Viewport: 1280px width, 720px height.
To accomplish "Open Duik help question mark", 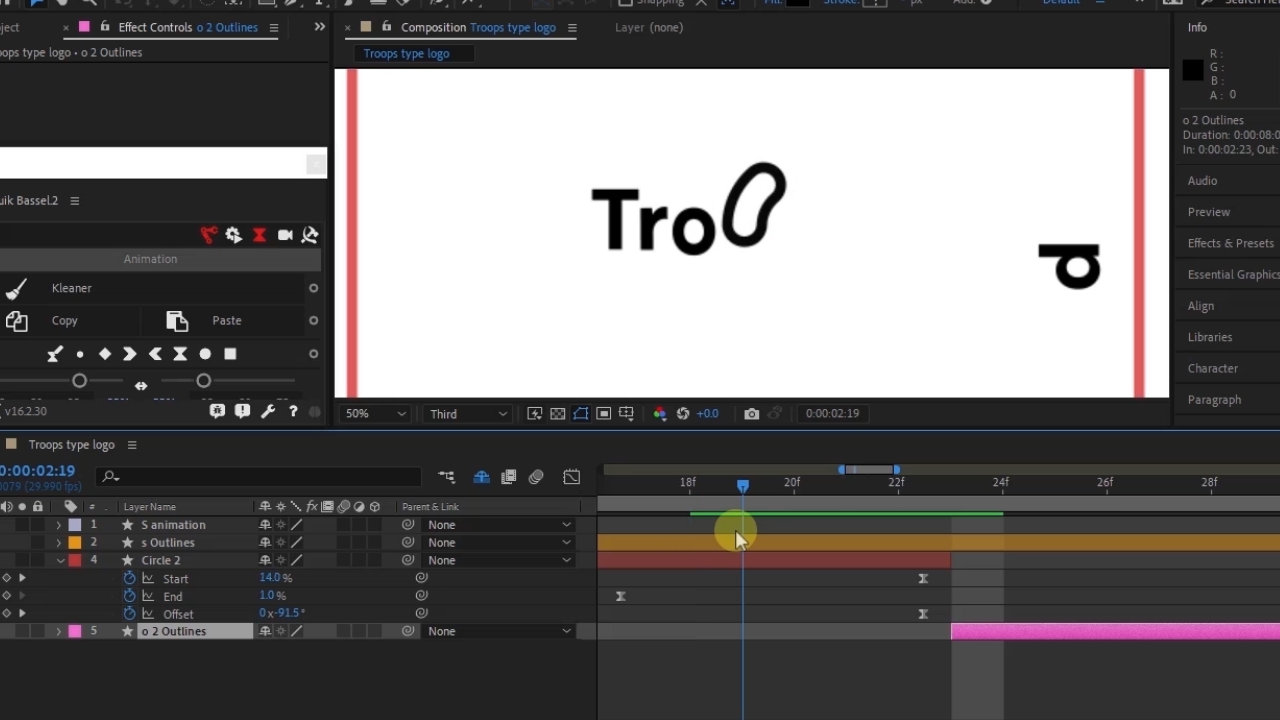I will pos(293,411).
